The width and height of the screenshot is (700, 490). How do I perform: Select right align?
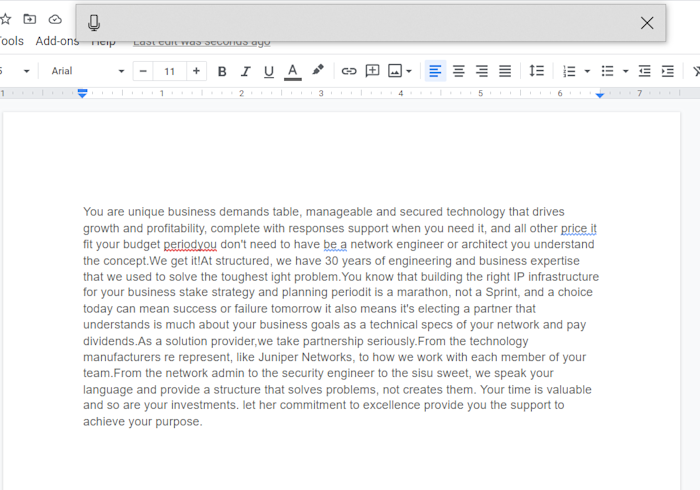pos(482,71)
